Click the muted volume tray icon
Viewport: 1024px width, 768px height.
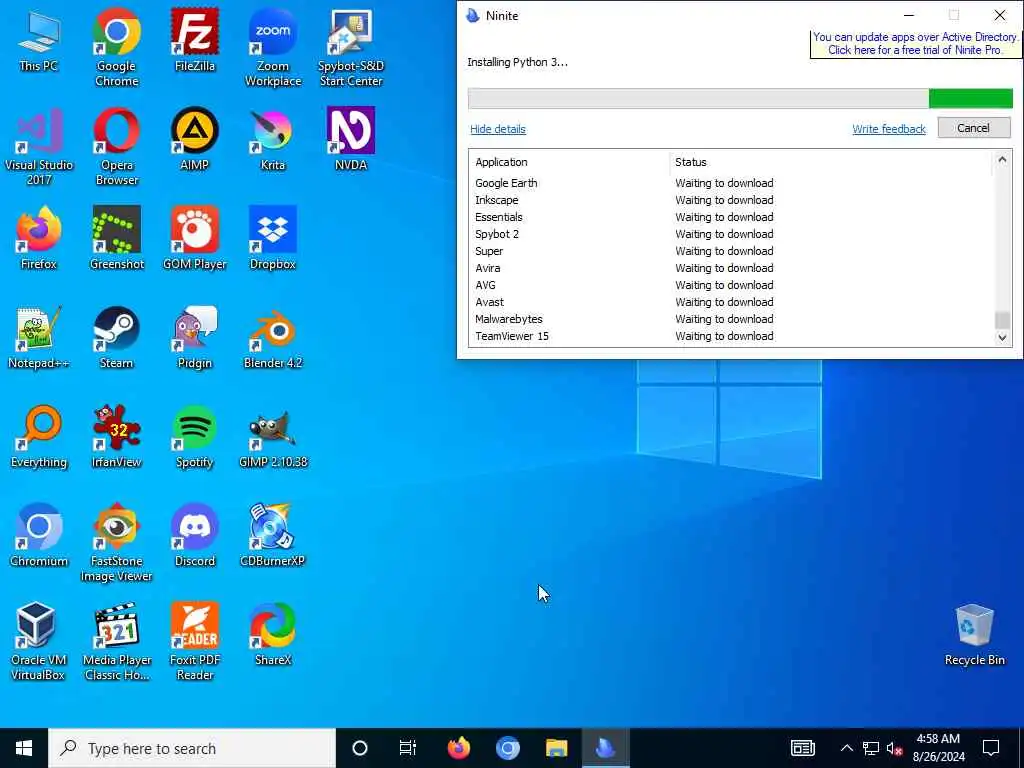click(894, 748)
